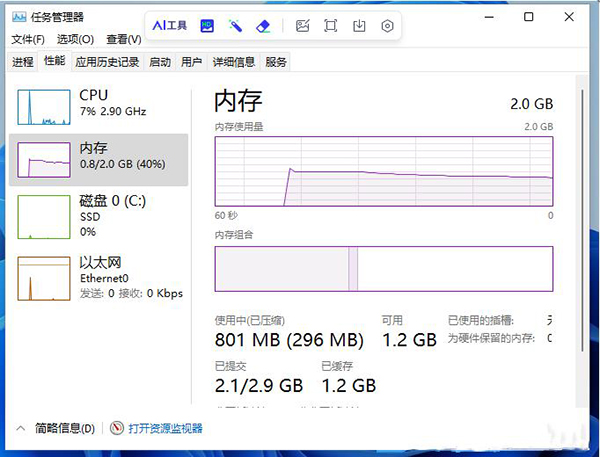Open the 查看(V) menu

click(123, 40)
